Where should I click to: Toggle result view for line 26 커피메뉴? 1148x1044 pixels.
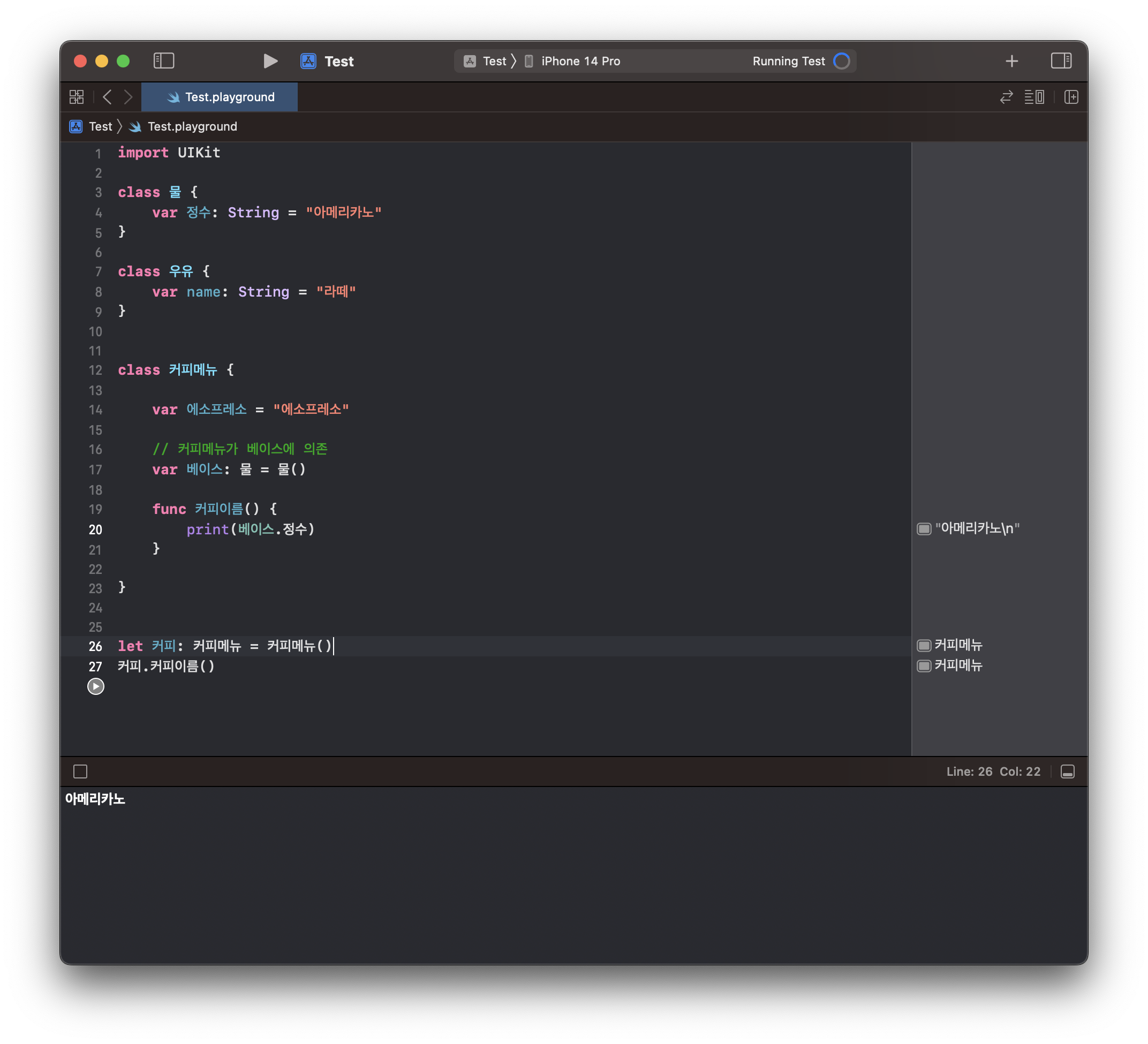924,646
